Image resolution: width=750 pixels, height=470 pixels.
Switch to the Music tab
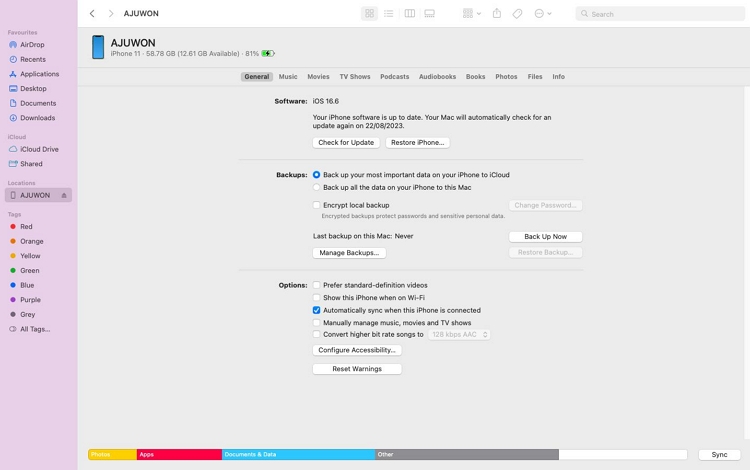[288, 77]
